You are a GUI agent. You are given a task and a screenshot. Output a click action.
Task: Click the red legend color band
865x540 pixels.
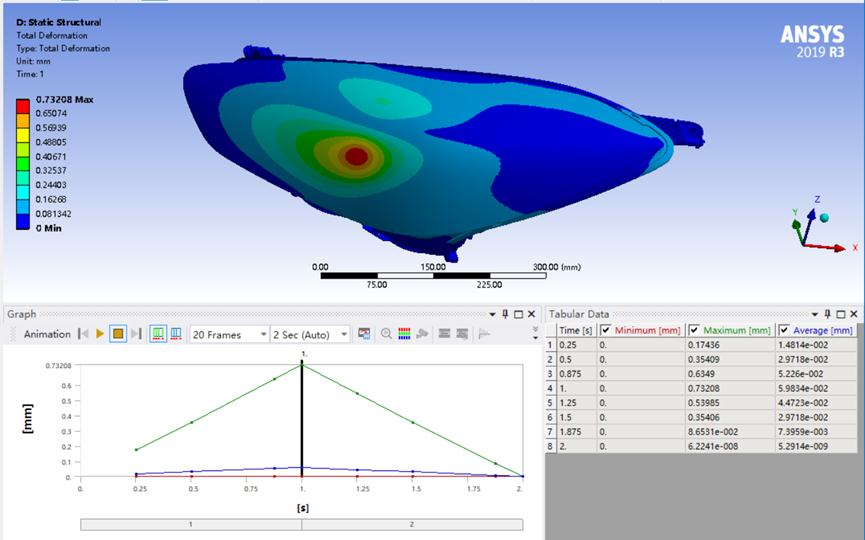click(x=23, y=106)
